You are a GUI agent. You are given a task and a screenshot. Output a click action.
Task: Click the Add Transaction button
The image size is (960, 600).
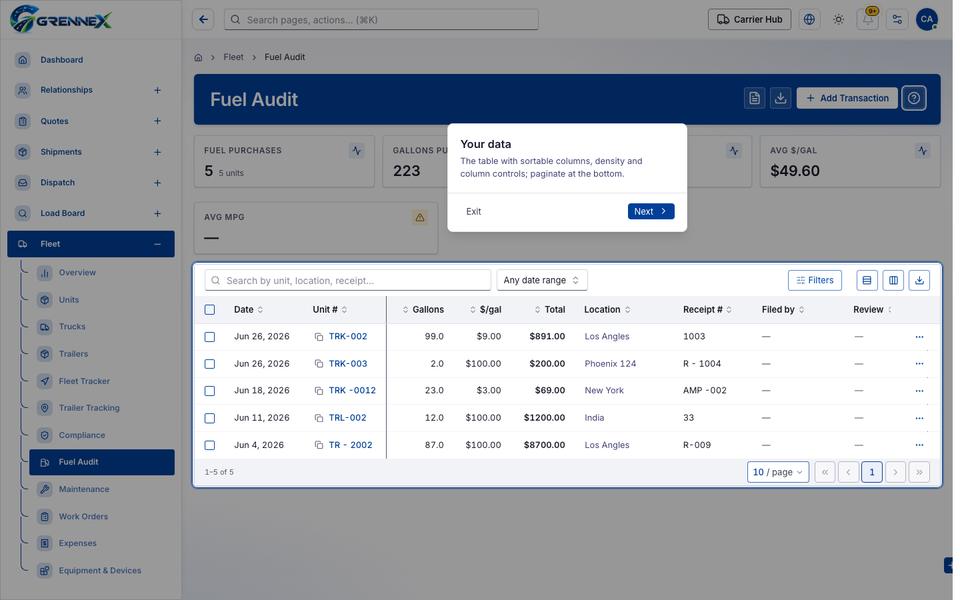click(847, 98)
